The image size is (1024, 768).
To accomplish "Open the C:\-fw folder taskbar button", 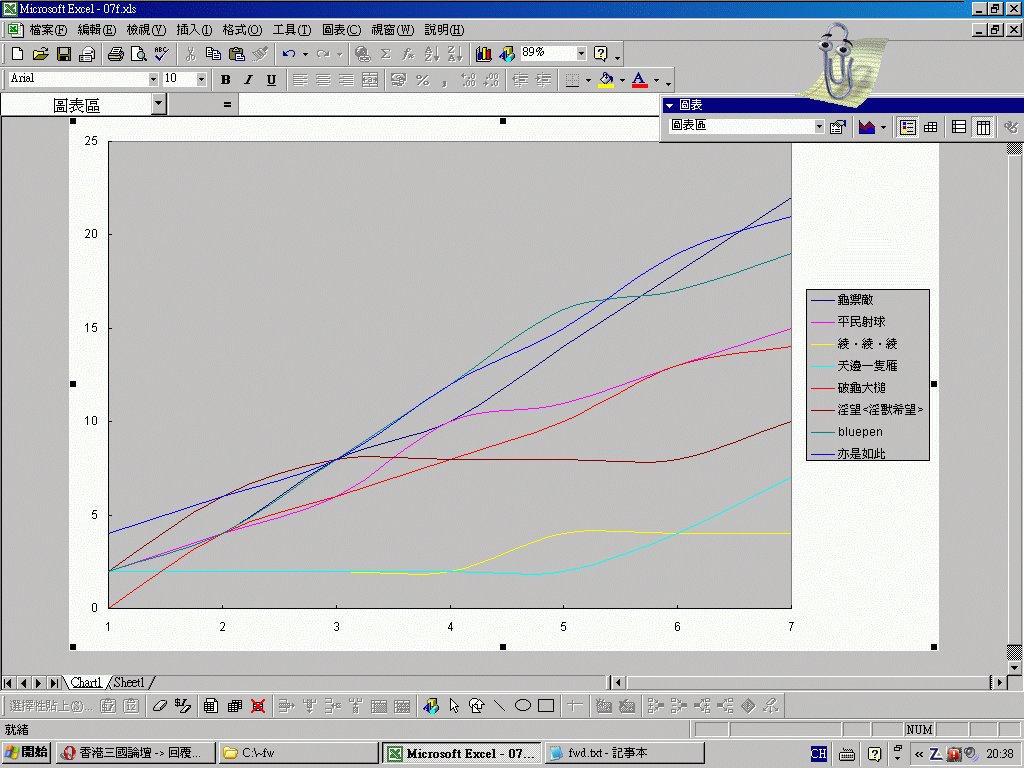I will coord(299,753).
